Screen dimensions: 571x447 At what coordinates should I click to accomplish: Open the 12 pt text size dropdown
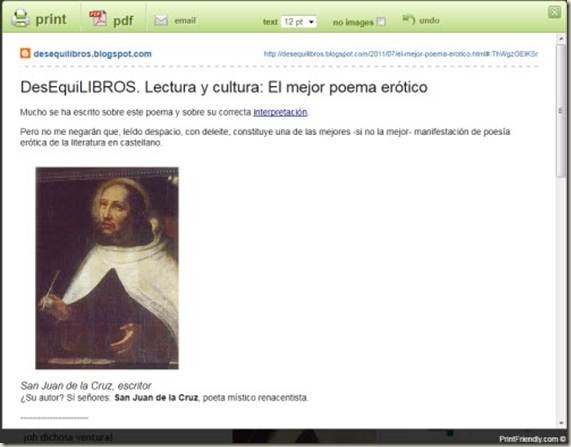[x=299, y=22]
